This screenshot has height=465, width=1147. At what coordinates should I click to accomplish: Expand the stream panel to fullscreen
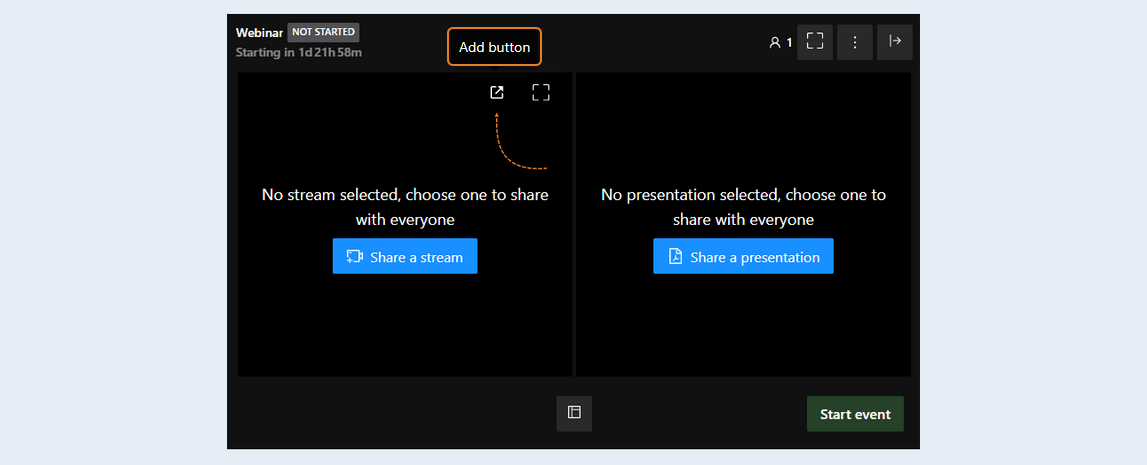coord(541,92)
